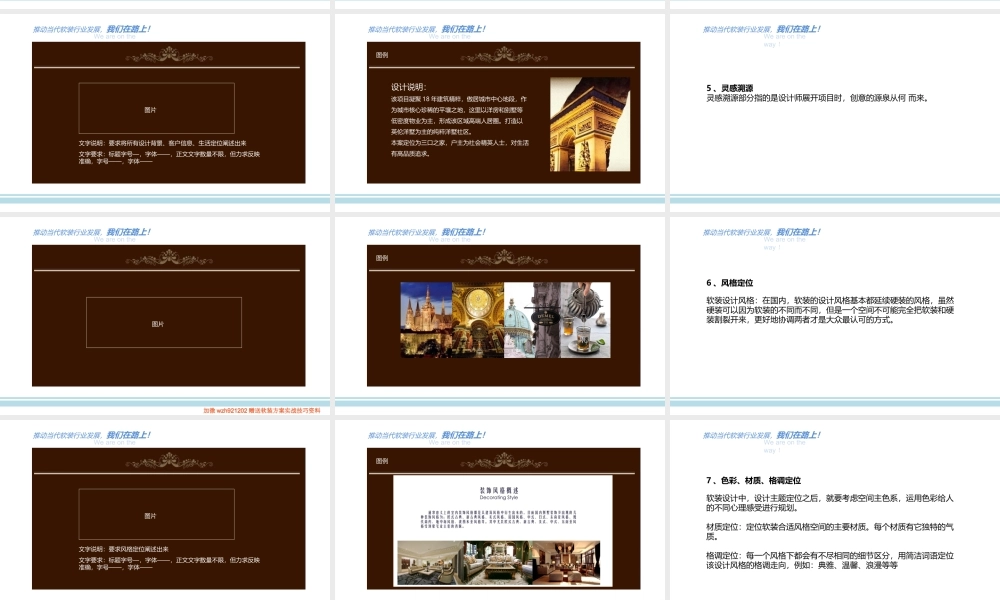Viewport: 1000px width, 600px height.
Task: Click 我们在路上! header on 灵感溯源 slide
Action: 798,29
